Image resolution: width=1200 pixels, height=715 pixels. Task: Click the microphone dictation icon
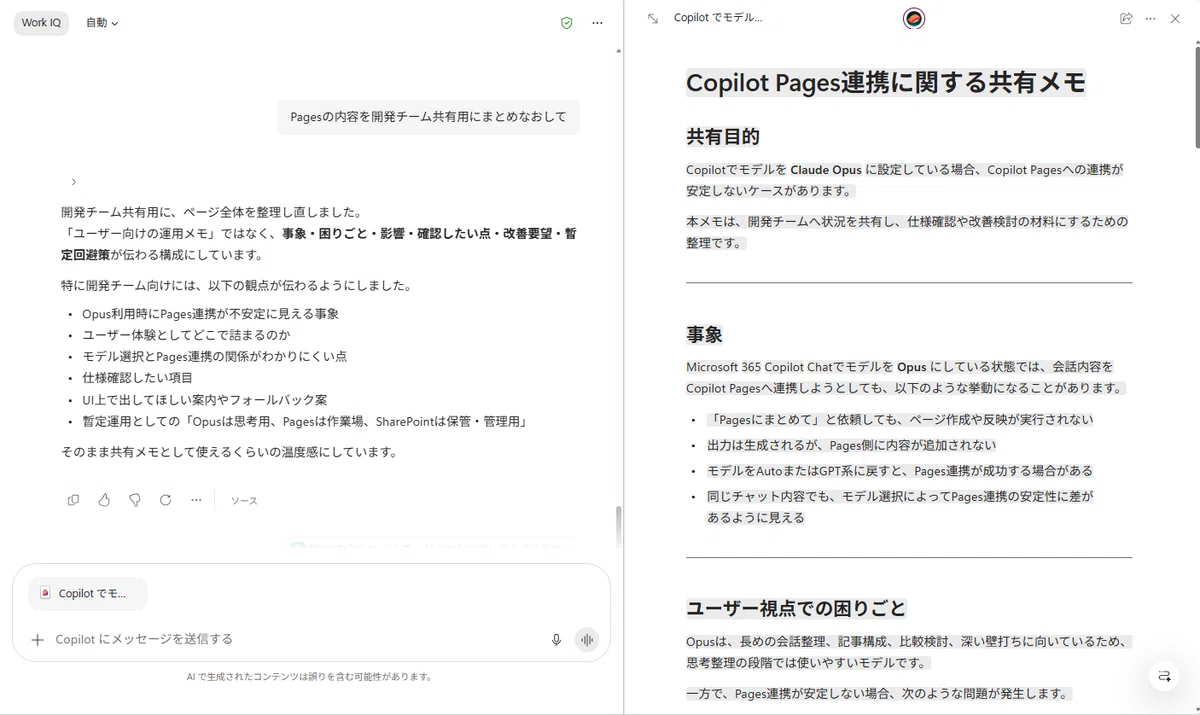coord(556,640)
